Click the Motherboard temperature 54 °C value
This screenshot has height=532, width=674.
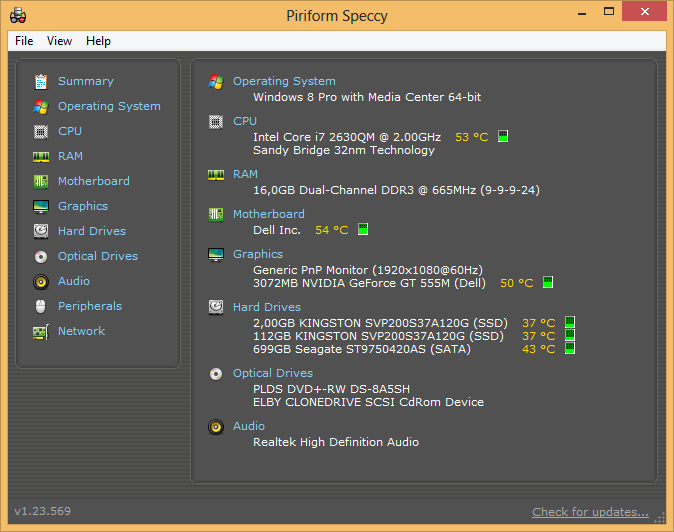pyautogui.click(x=331, y=230)
